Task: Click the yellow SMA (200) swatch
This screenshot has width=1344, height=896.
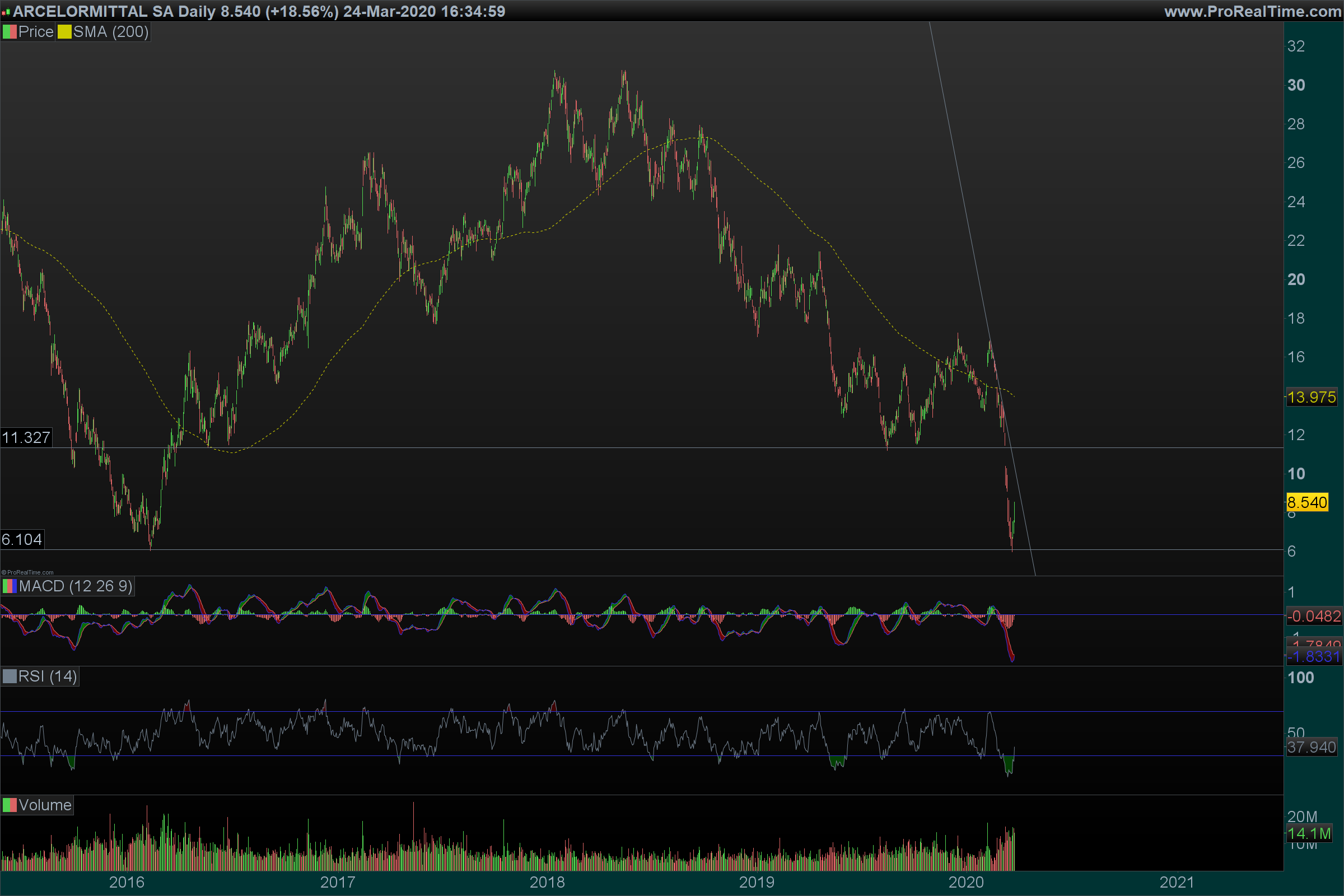Action: [x=64, y=32]
